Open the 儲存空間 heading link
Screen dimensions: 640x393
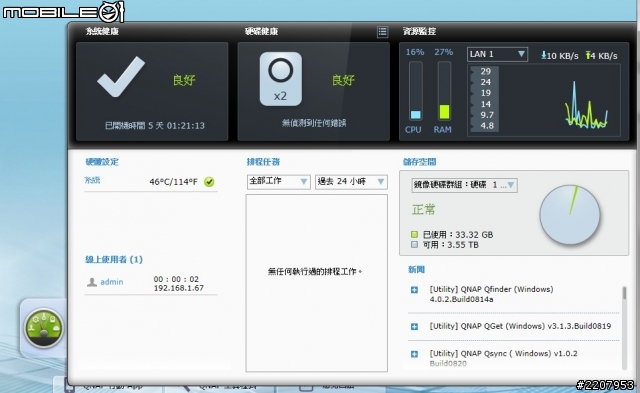click(420, 162)
